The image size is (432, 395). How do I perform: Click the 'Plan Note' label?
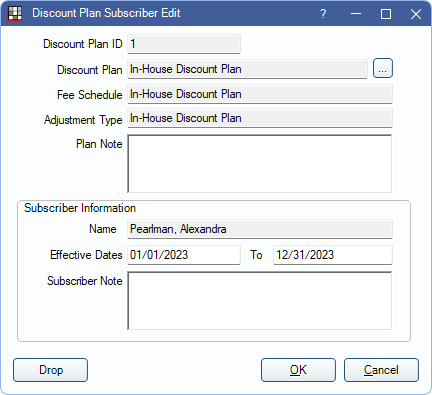(x=99, y=144)
